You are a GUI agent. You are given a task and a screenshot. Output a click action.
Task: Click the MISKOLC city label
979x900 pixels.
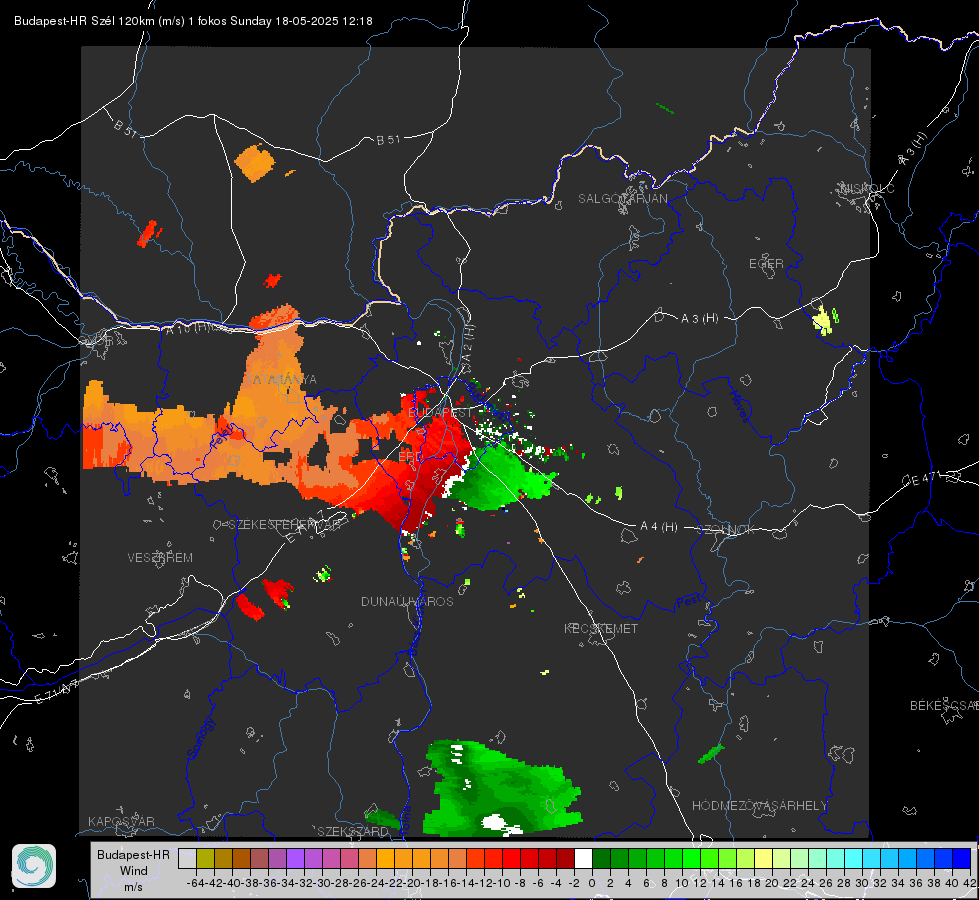click(x=867, y=189)
